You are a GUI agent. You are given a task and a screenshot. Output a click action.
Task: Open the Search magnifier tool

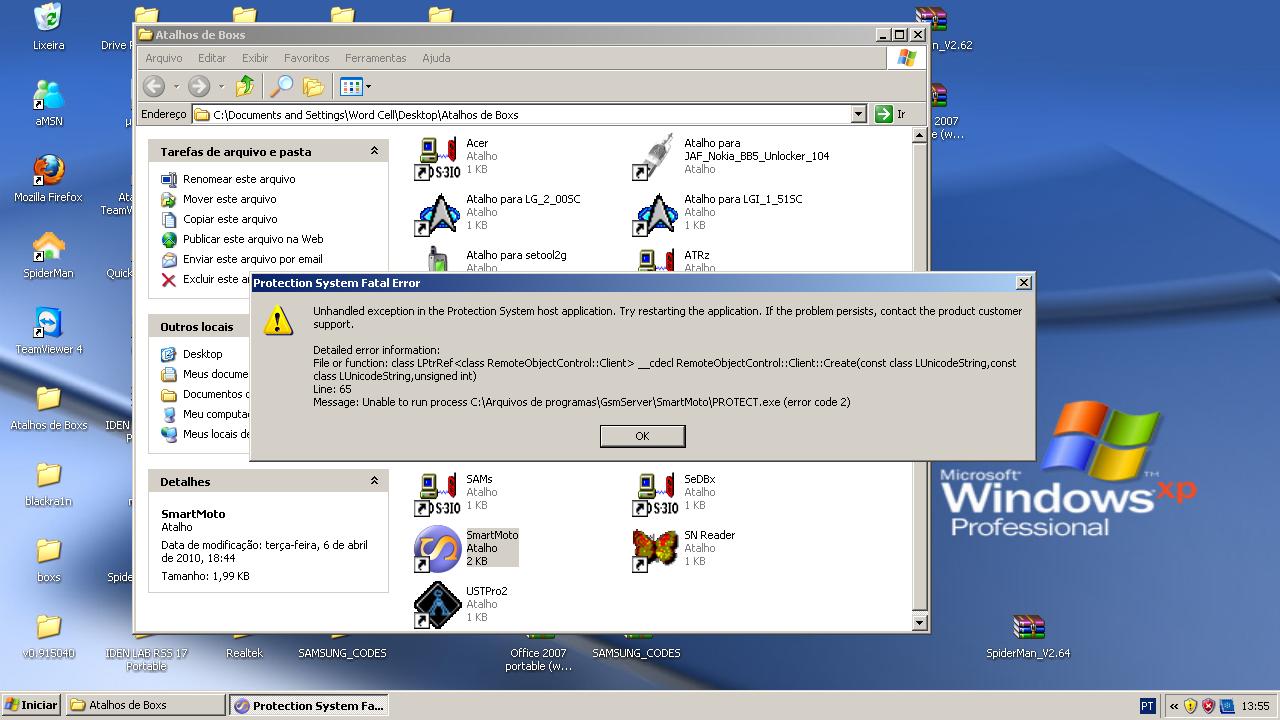282,86
